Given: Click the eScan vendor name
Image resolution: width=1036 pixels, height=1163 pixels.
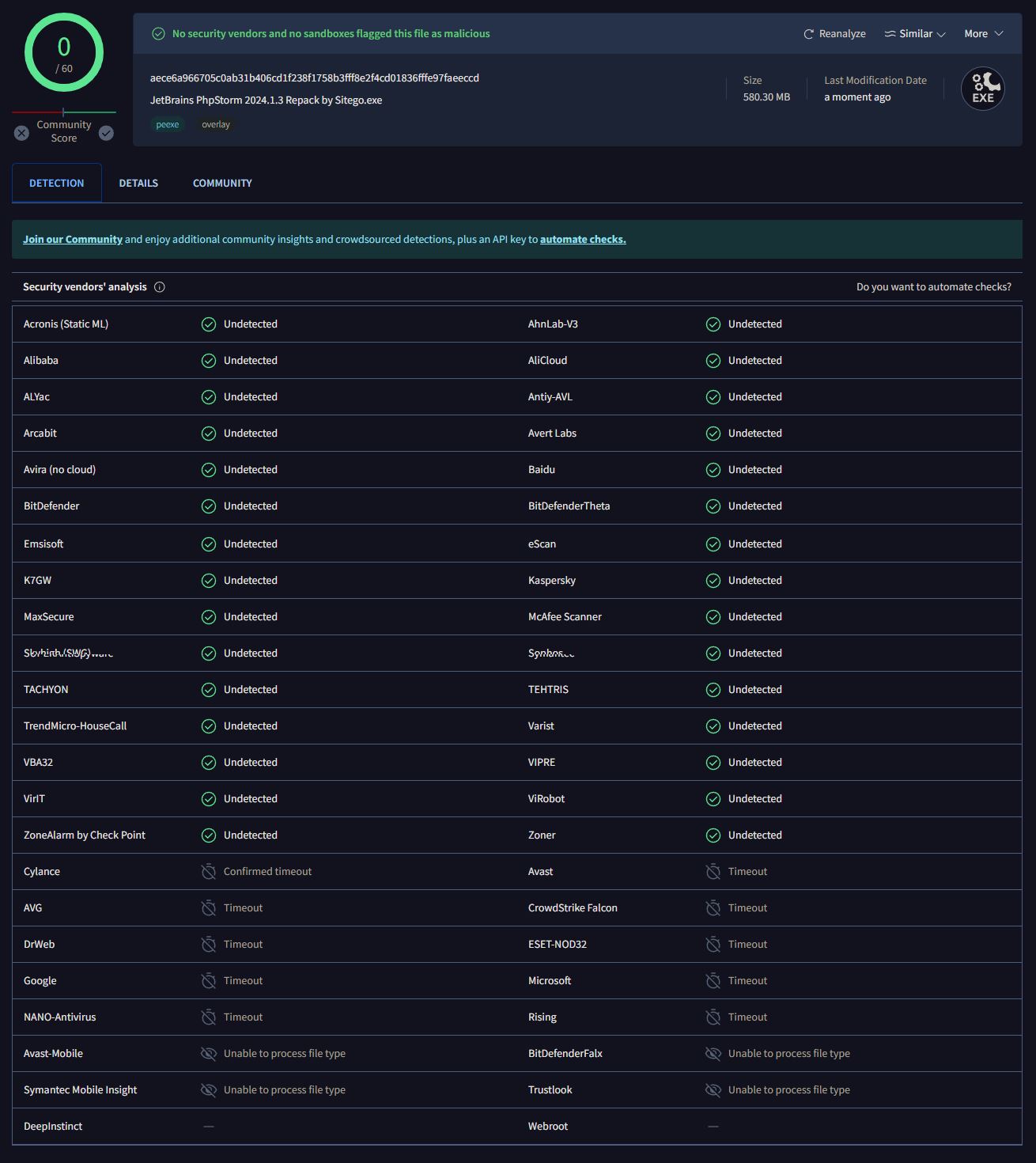Looking at the screenshot, I should coord(542,544).
